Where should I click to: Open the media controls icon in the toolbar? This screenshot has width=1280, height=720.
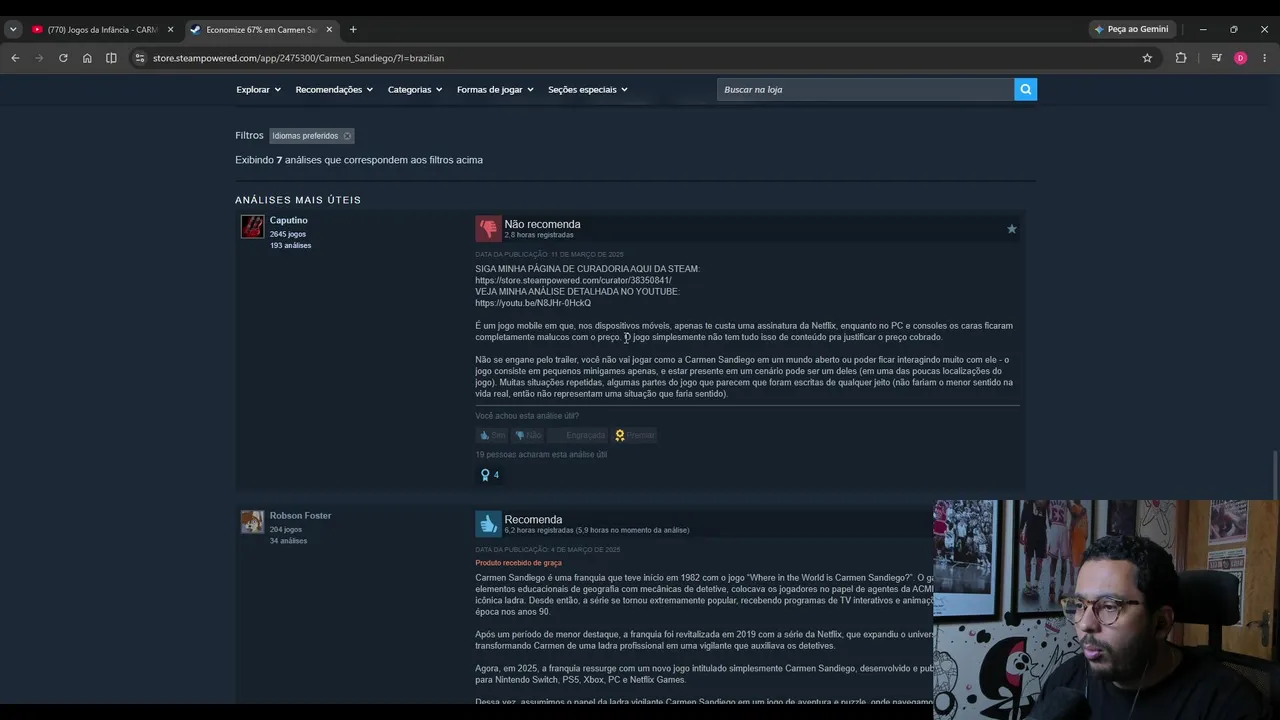click(1216, 58)
